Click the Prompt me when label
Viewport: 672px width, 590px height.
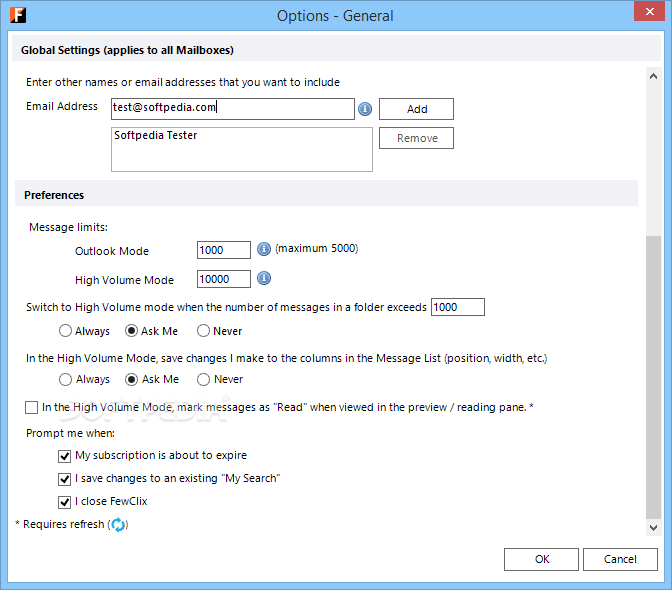click(x=70, y=433)
